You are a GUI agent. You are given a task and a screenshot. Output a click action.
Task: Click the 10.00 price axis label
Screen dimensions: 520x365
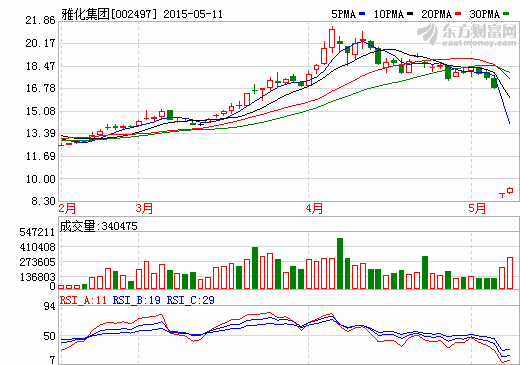click(40, 179)
